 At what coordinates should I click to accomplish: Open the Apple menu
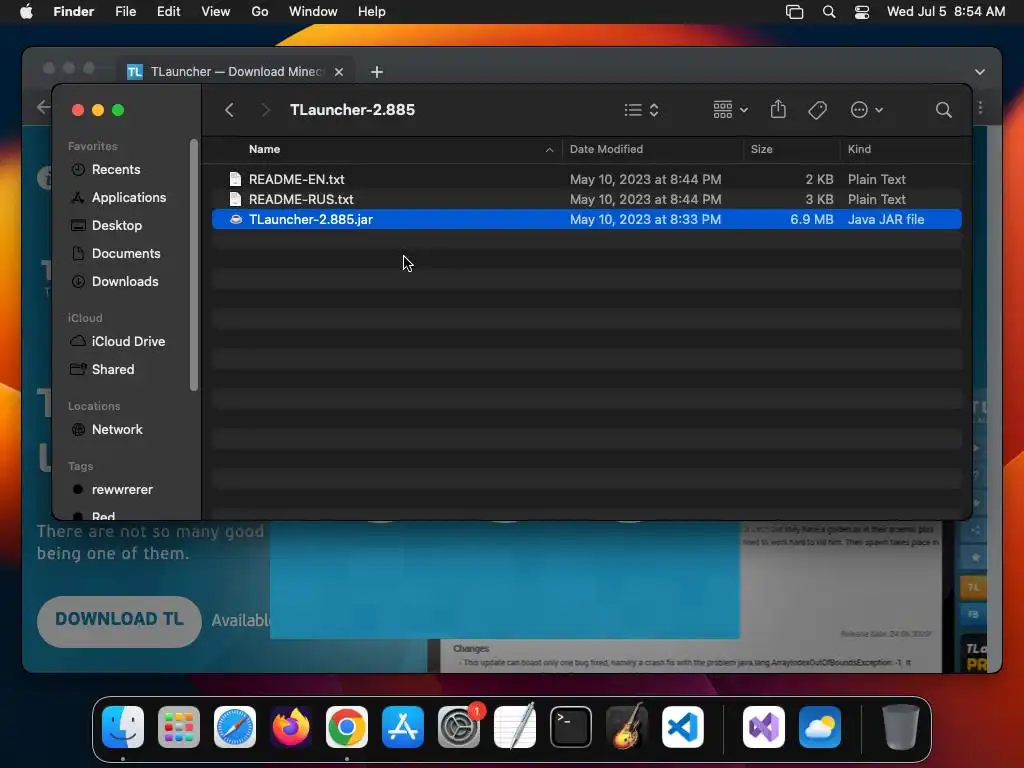click(26, 12)
